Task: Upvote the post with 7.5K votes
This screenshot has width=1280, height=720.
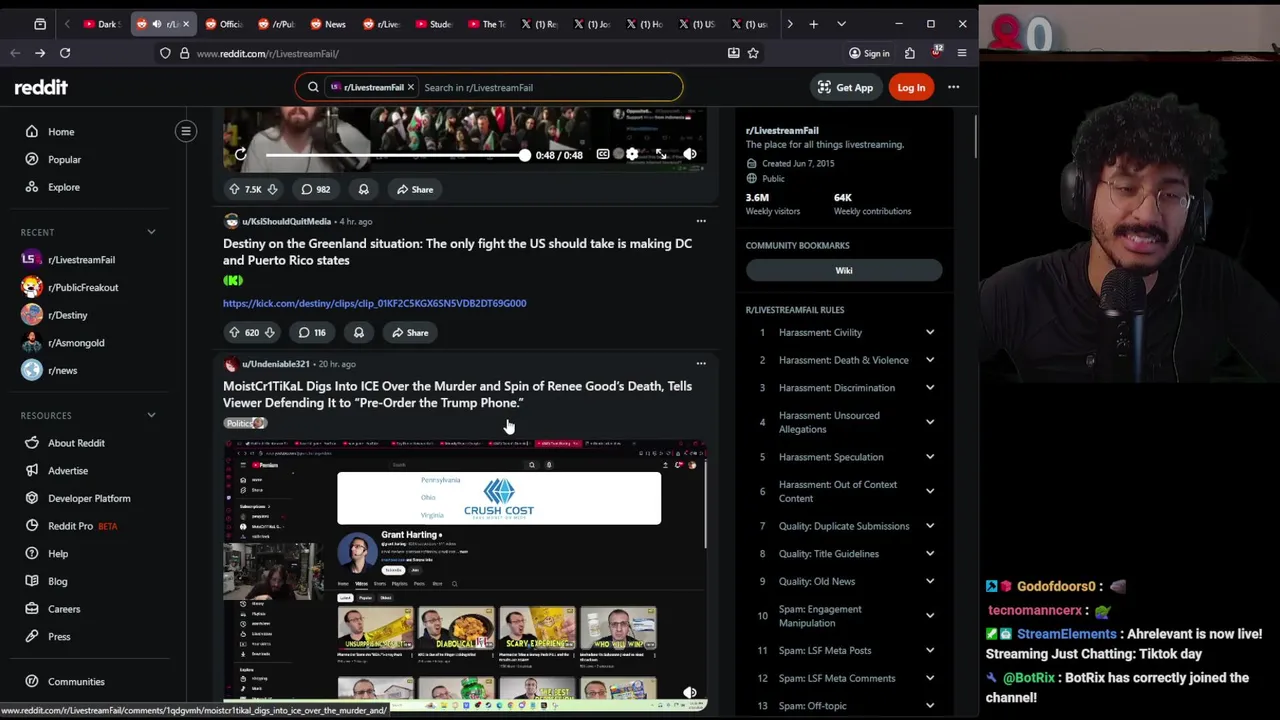Action: pyautogui.click(x=234, y=189)
